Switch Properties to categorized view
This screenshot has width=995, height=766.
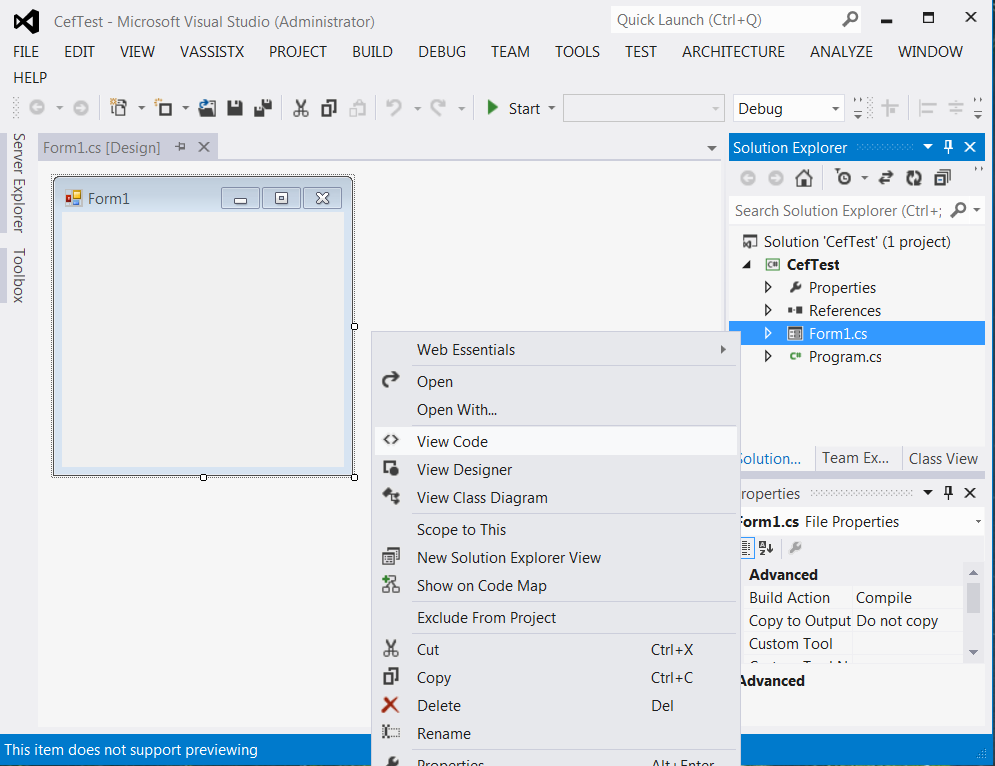[747, 547]
